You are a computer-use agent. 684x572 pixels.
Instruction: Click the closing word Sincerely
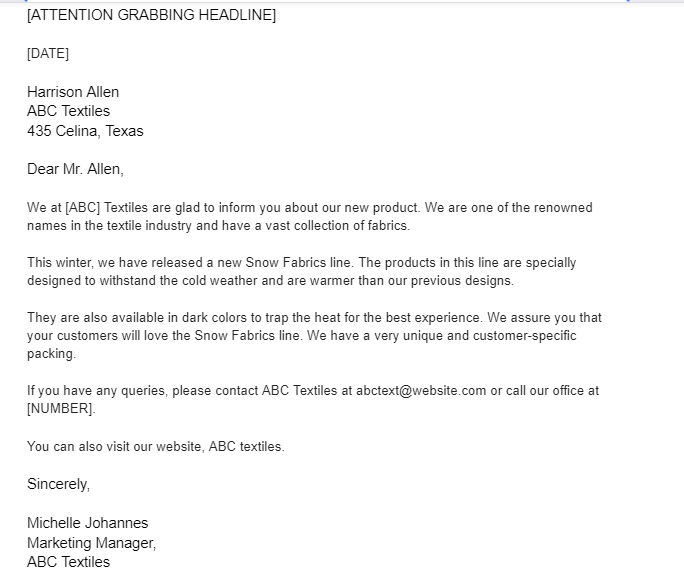pos(58,484)
